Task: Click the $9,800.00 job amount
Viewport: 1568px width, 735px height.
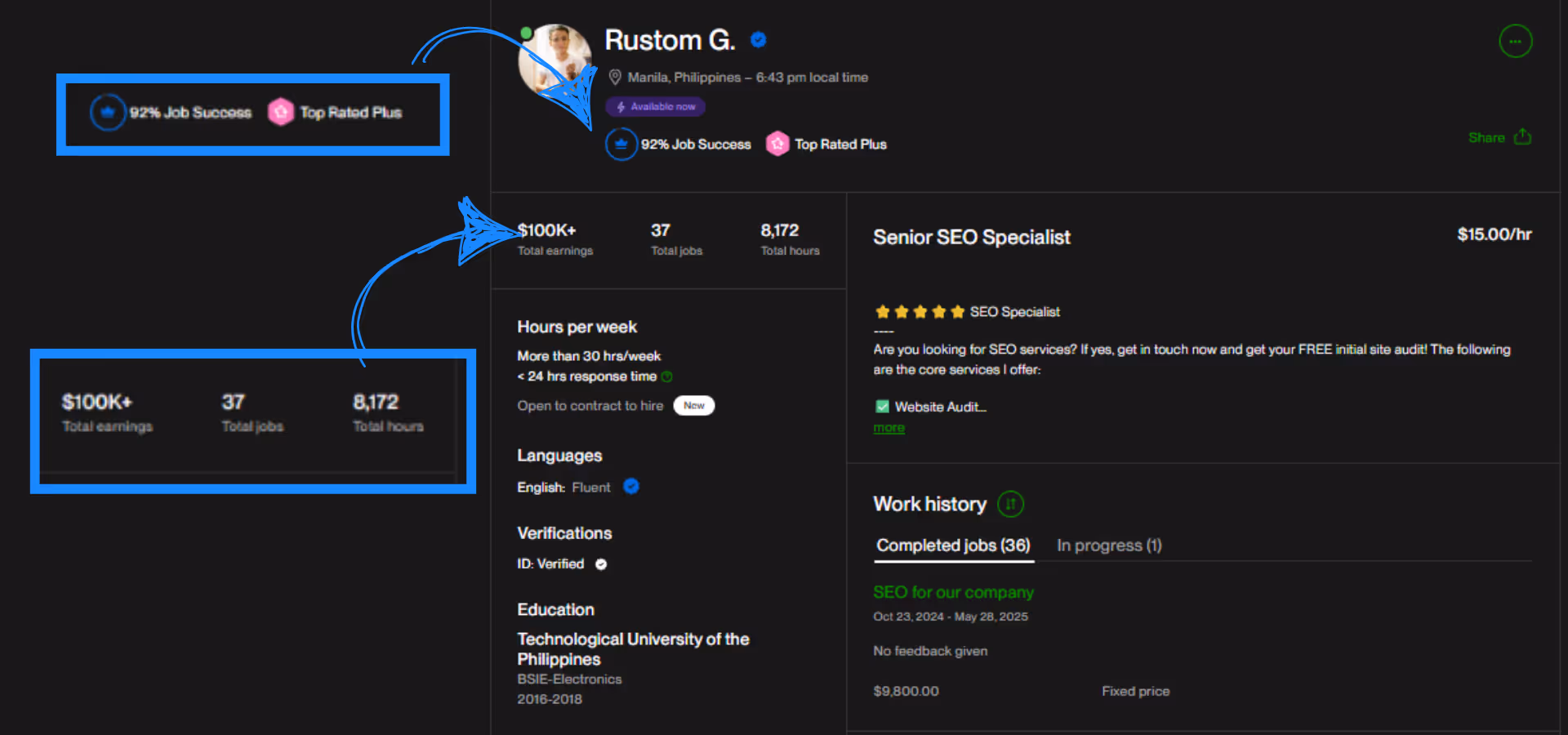Action: (906, 691)
